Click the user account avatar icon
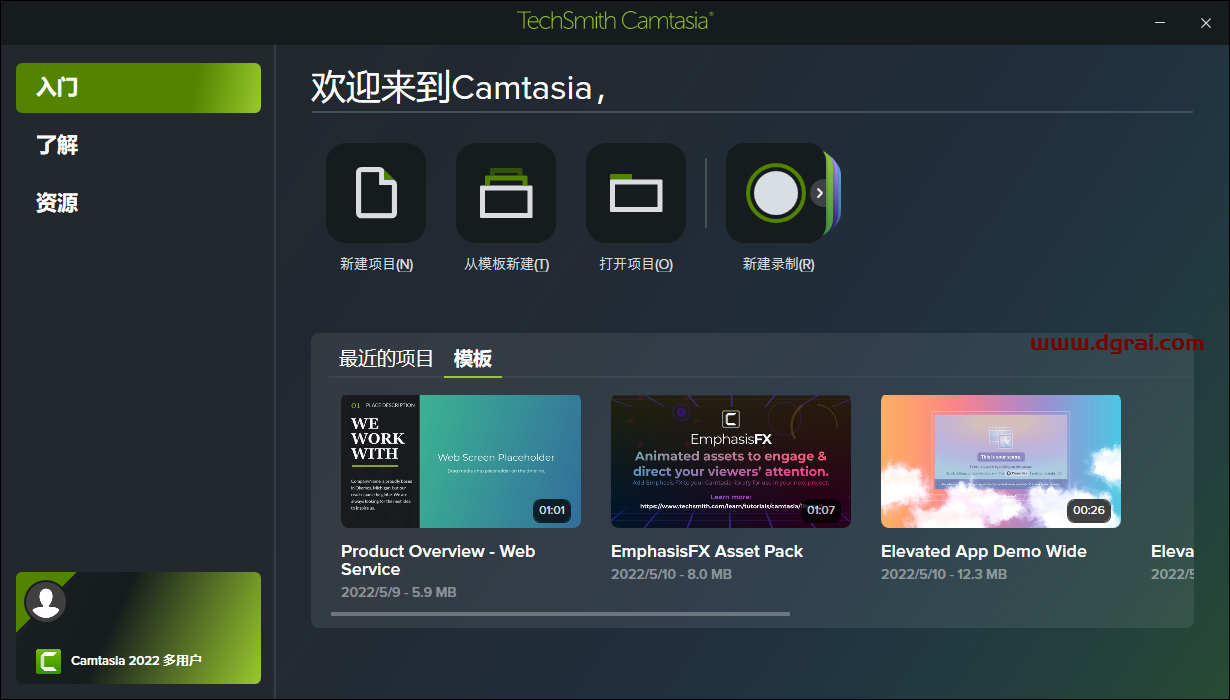 (46, 602)
